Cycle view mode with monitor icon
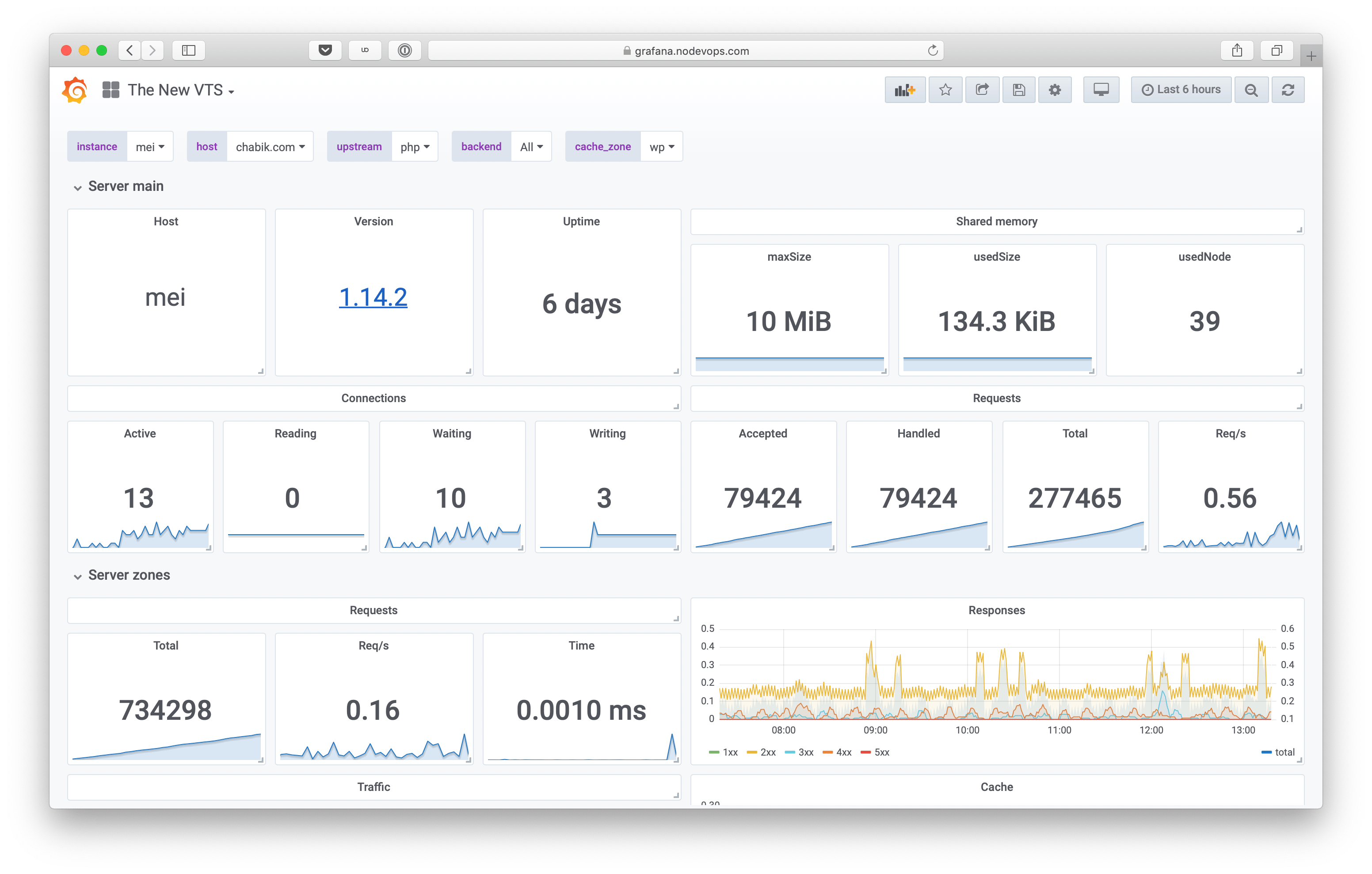This screenshot has height=874, width=1372. tap(1101, 90)
